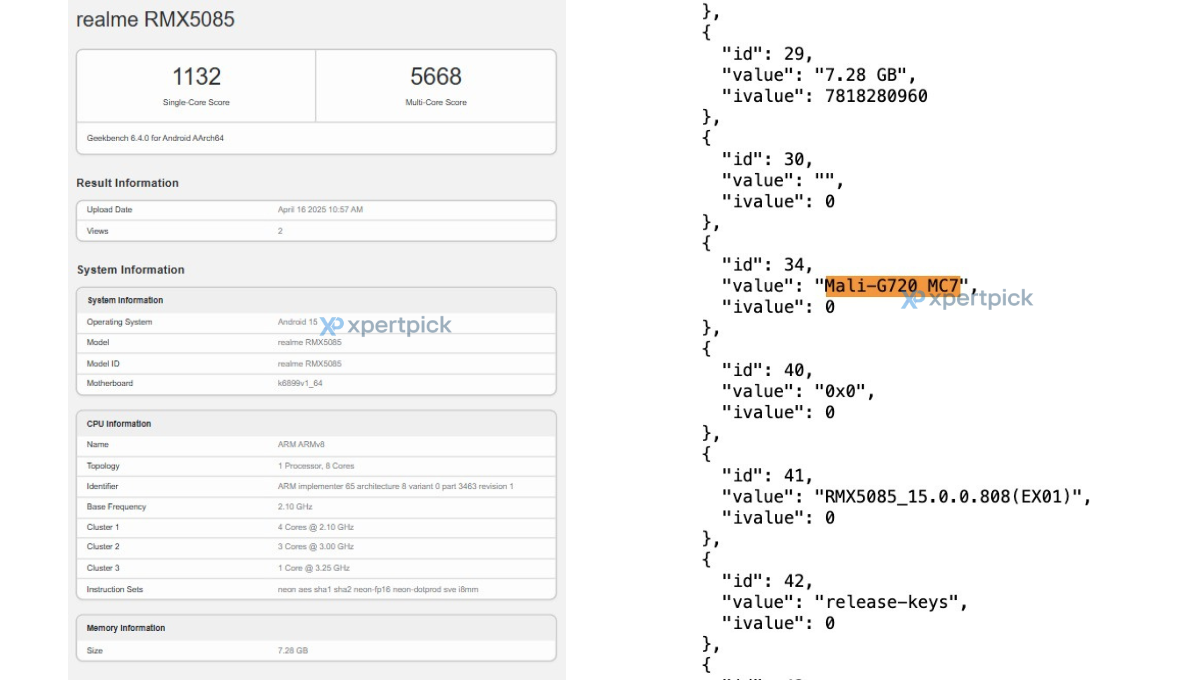Click the highlighted Mali-G720 MC7 value

pyautogui.click(x=891, y=286)
